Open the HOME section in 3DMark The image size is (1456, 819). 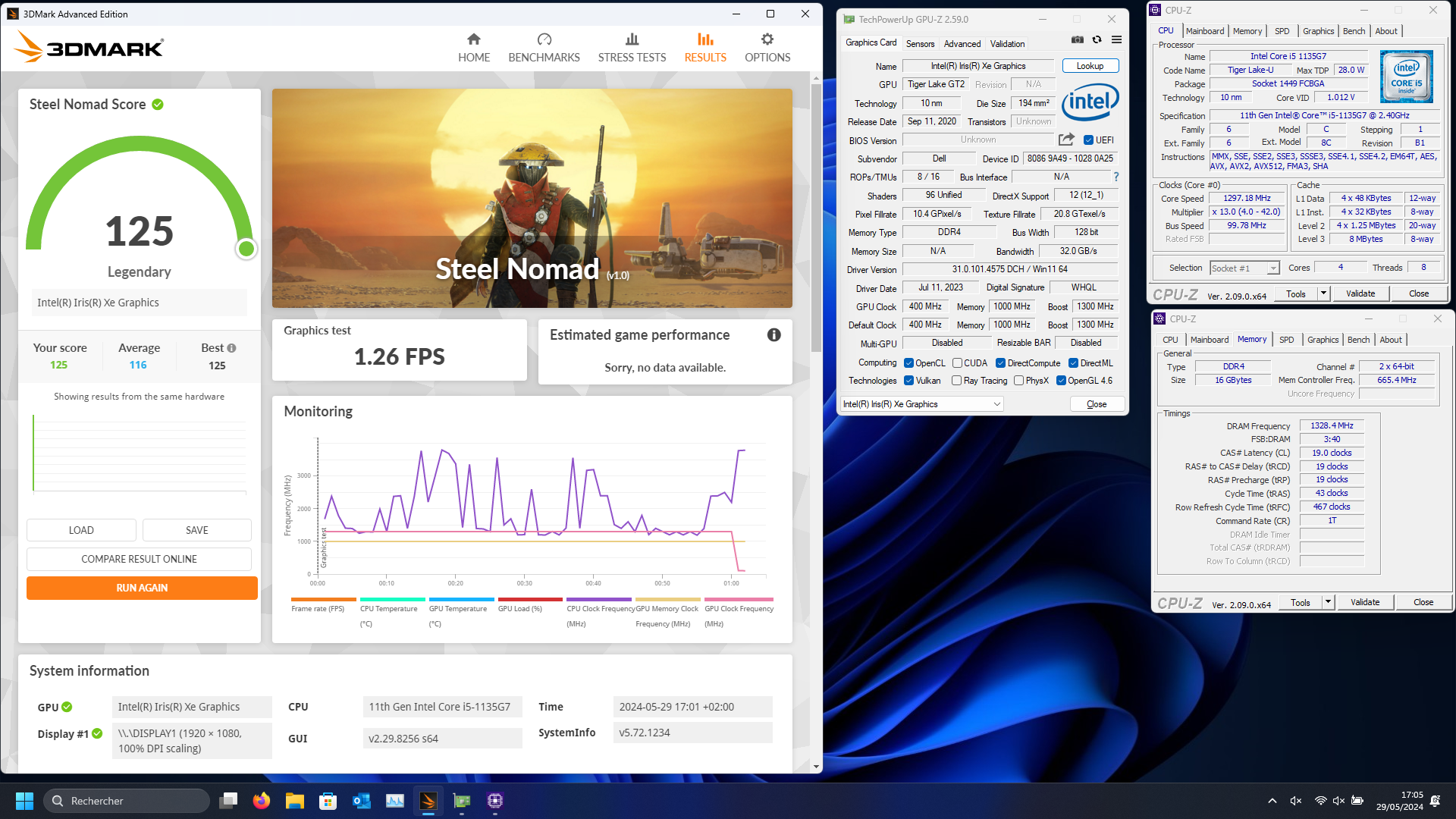pos(474,48)
